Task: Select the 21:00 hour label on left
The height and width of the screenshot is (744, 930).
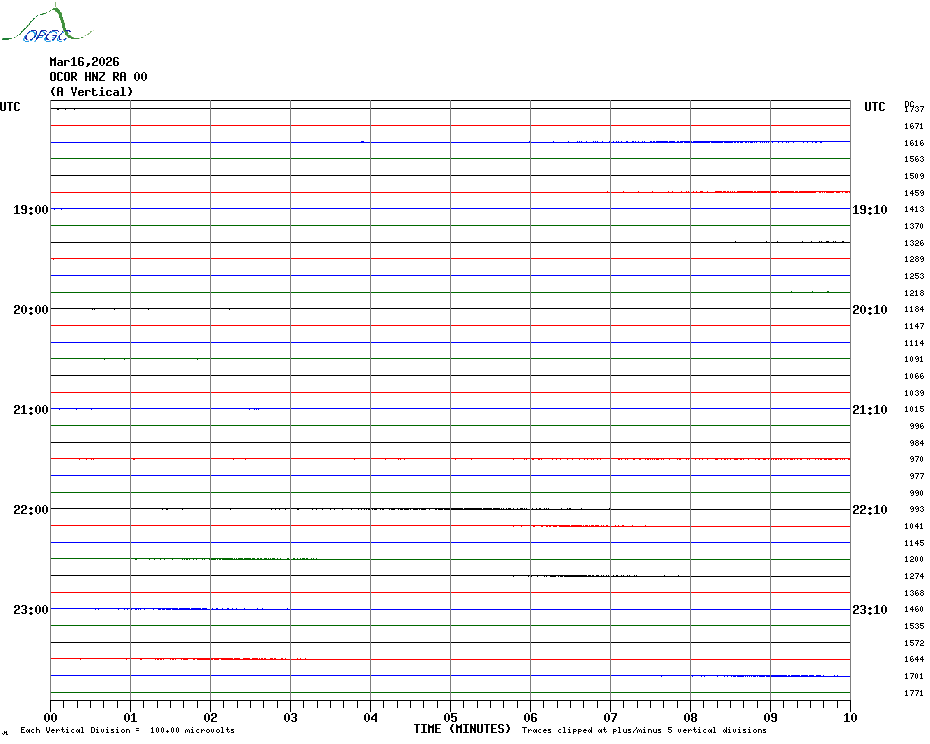Action: 30,410
